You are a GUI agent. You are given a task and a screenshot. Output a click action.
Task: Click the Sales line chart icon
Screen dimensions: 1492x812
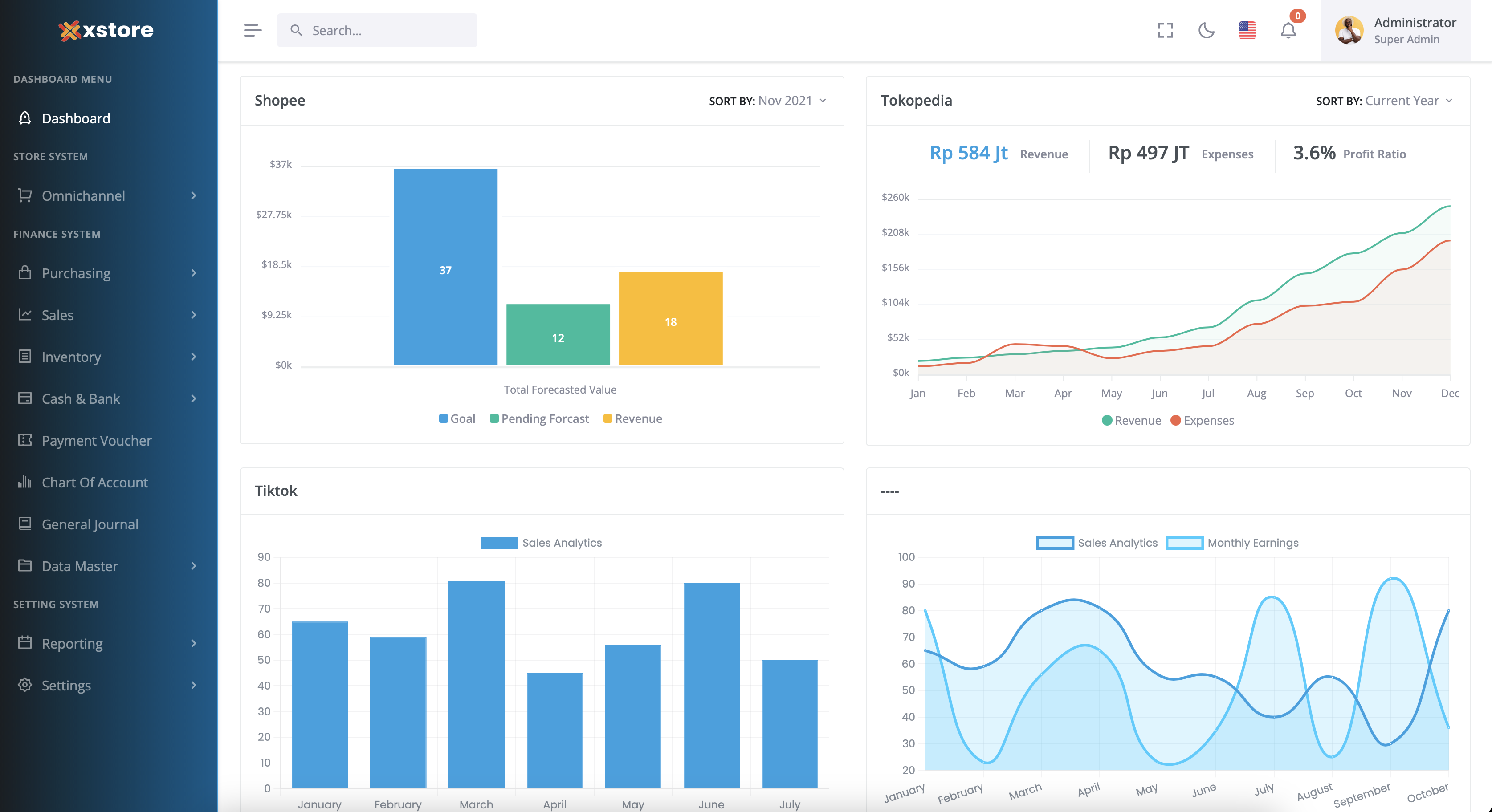[25, 314]
